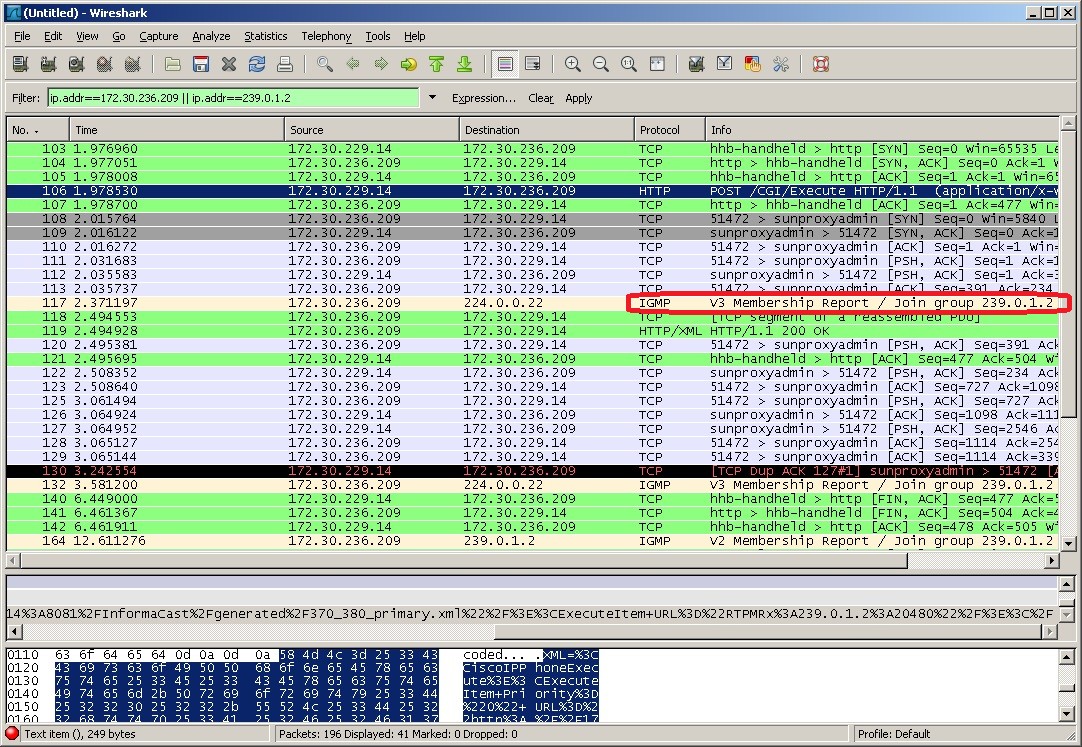Toggle Colorize packet list button
Image resolution: width=1082 pixels, height=747 pixels.
coord(505,64)
